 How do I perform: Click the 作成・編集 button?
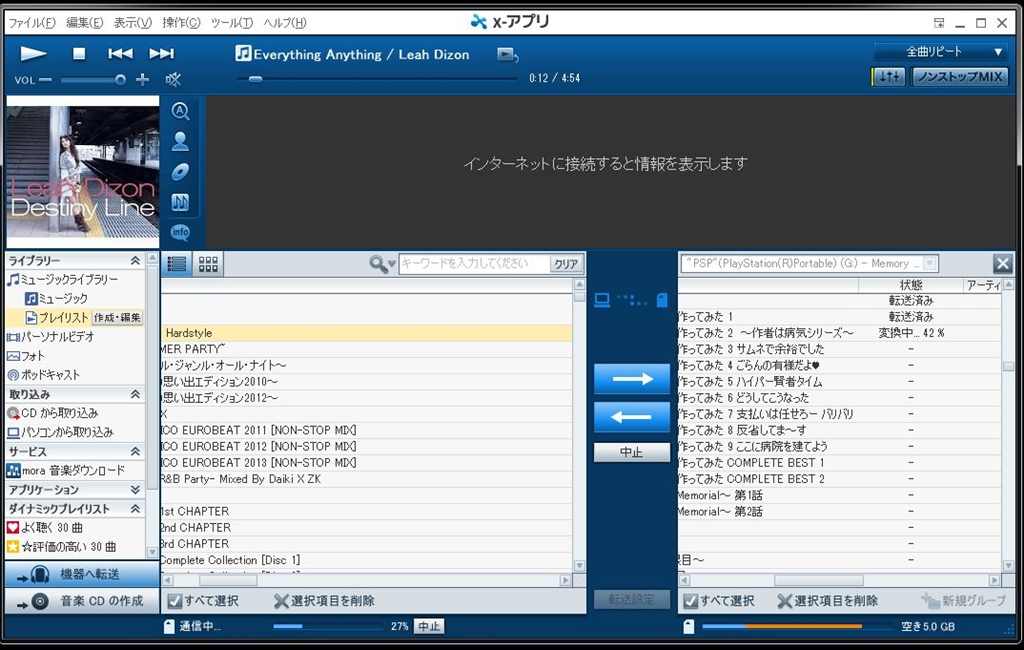[x=117, y=317]
